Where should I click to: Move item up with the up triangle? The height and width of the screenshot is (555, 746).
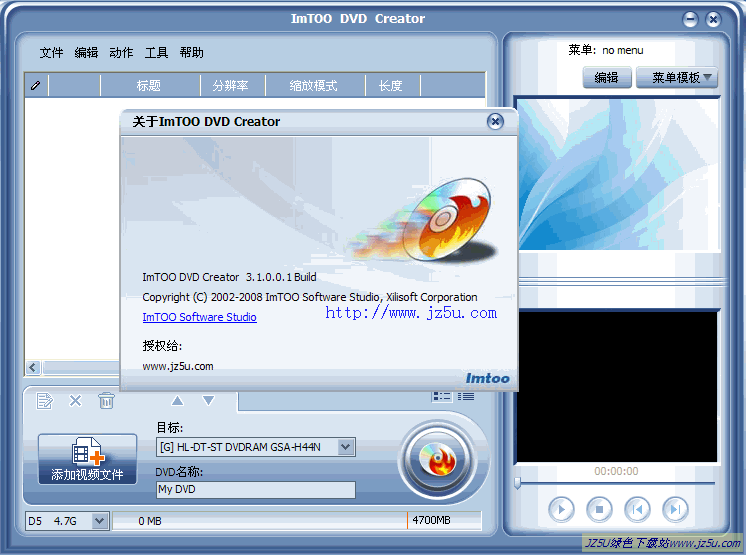click(x=177, y=401)
